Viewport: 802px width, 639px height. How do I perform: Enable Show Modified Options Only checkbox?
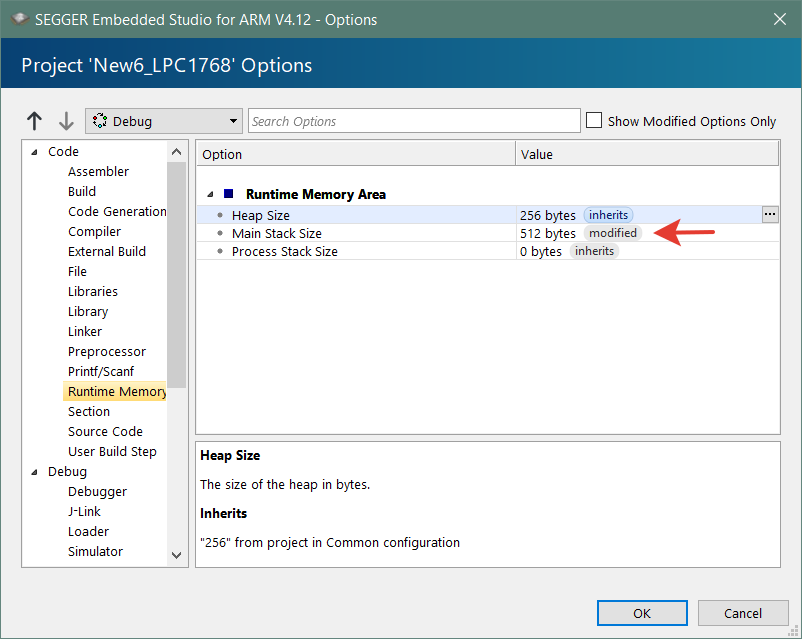click(593, 121)
